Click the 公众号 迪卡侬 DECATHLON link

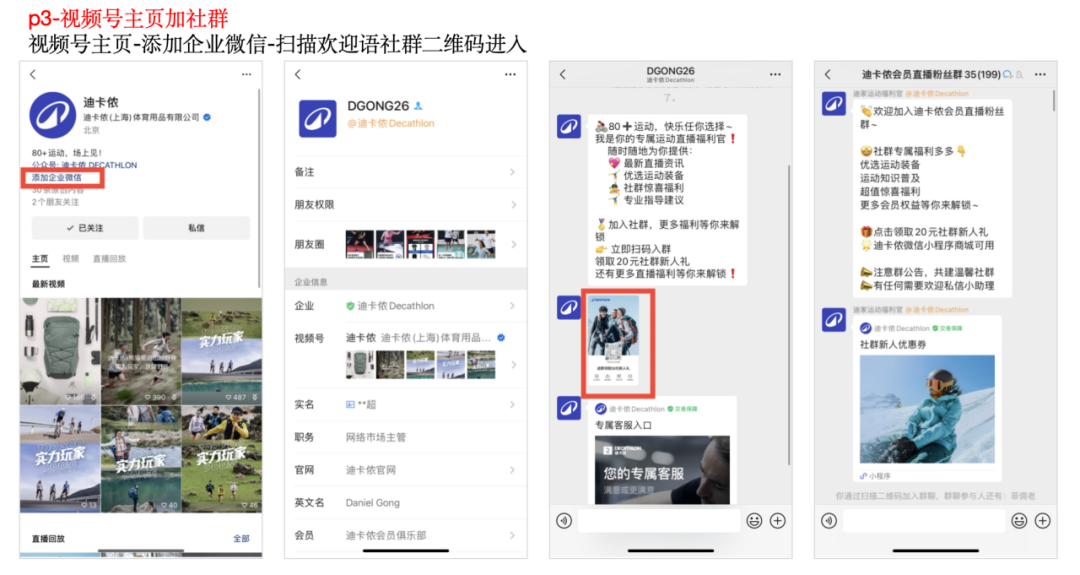(84, 165)
